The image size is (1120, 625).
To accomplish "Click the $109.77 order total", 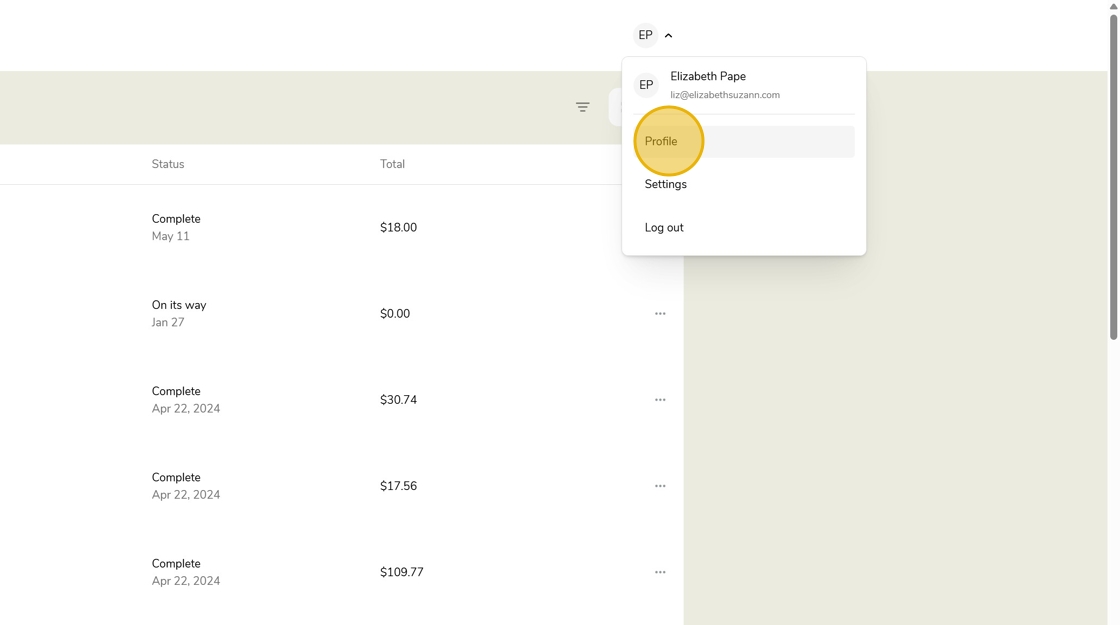I will (x=401, y=572).
